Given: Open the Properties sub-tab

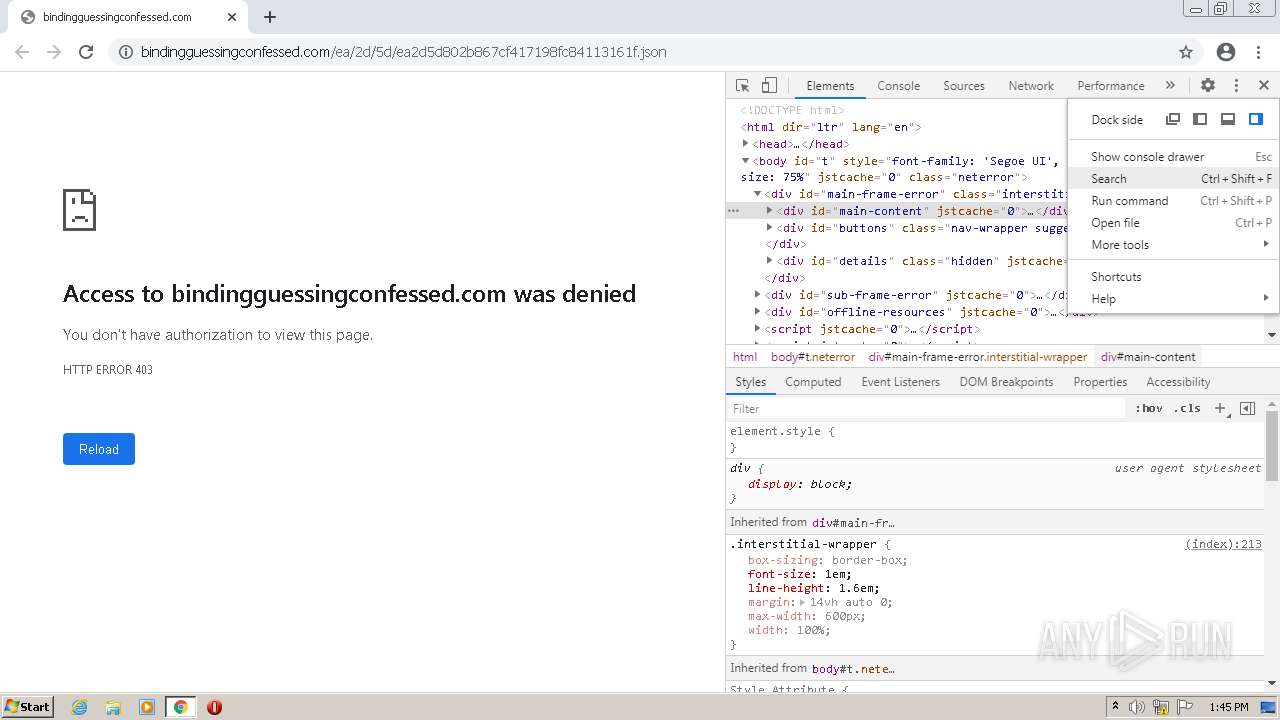Looking at the screenshot, I should (x=1100, y=382).
